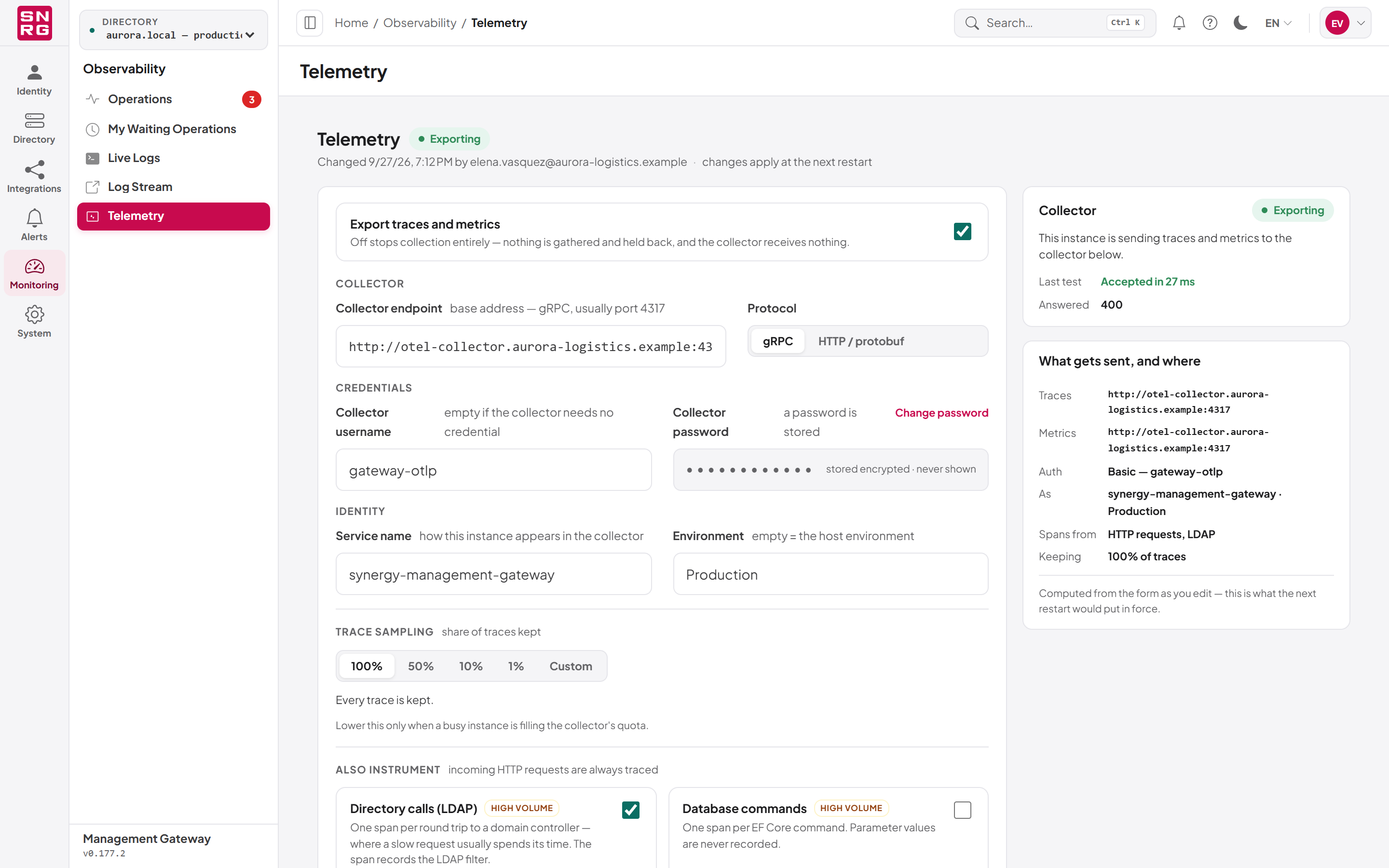Click the Exporting badge in Collector card
This screenshot has width=1389, height=868.
(1293, 210)
